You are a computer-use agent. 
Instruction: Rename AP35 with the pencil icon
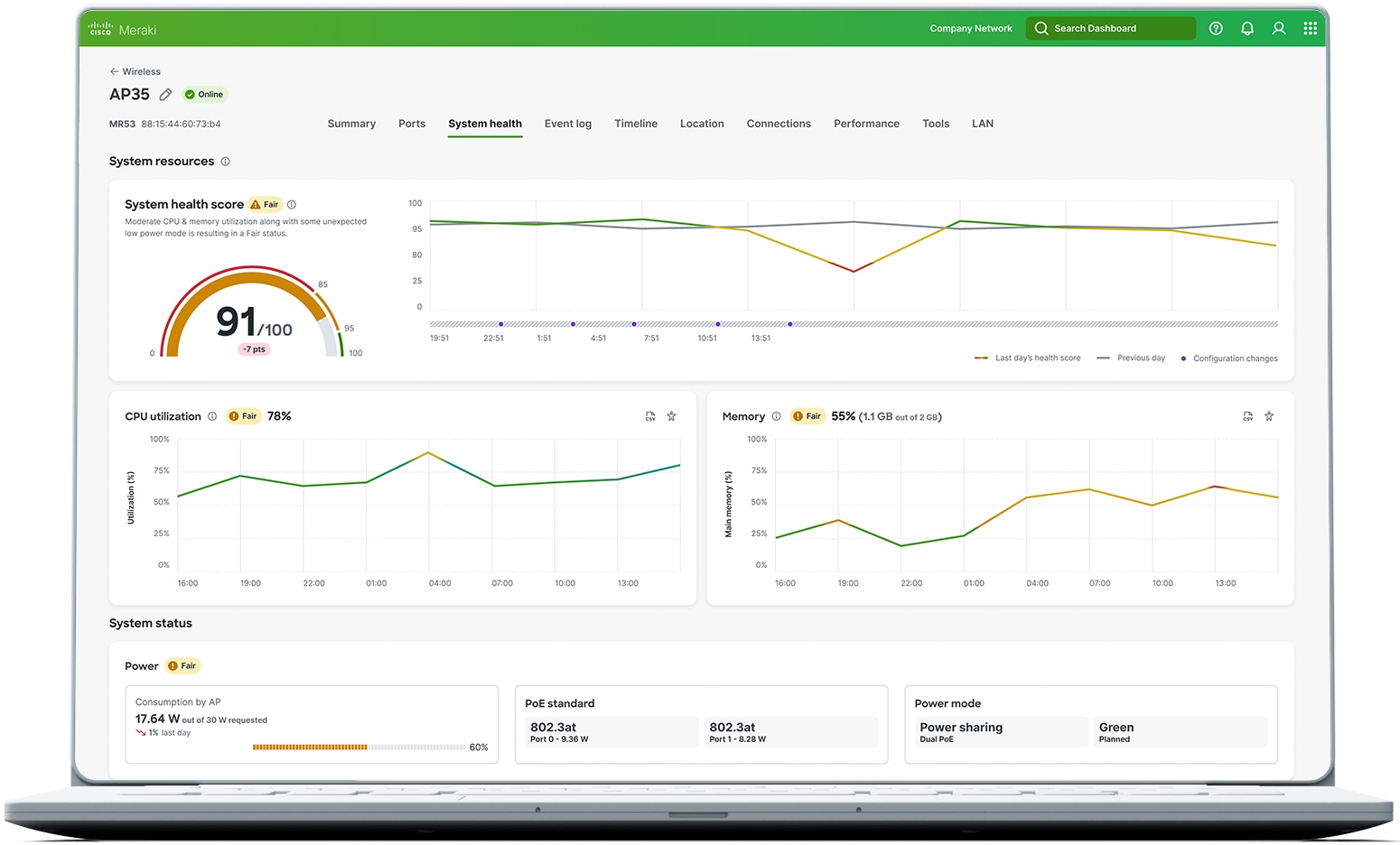tap(165, 94)
